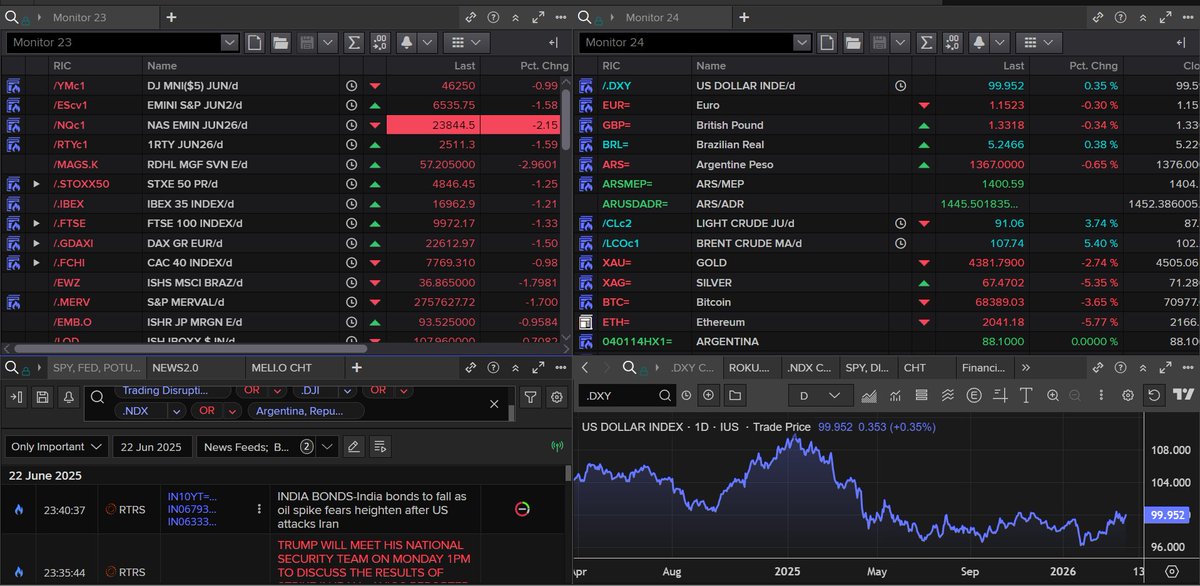Open folder icon in Monitor 23 toolbar
This screenshot has width=1200, height=586.
pos(280,43)
